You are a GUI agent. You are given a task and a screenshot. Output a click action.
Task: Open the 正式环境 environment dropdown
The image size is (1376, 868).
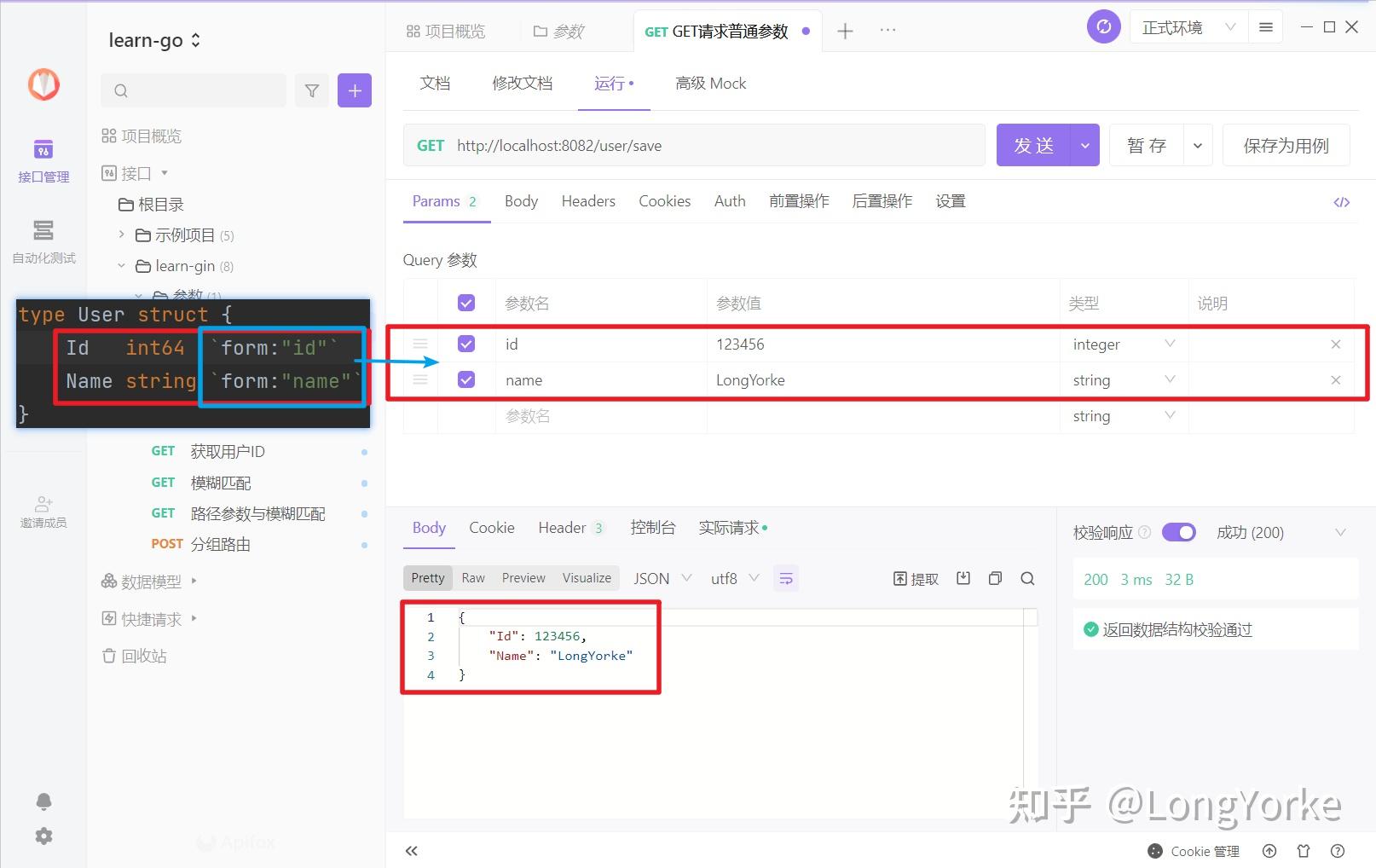(x=1188, y=26)
